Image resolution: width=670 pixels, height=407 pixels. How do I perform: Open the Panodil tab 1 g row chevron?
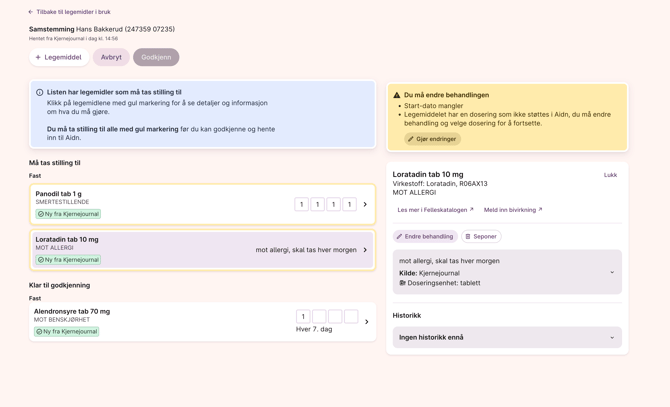click(x=365, y=204)
